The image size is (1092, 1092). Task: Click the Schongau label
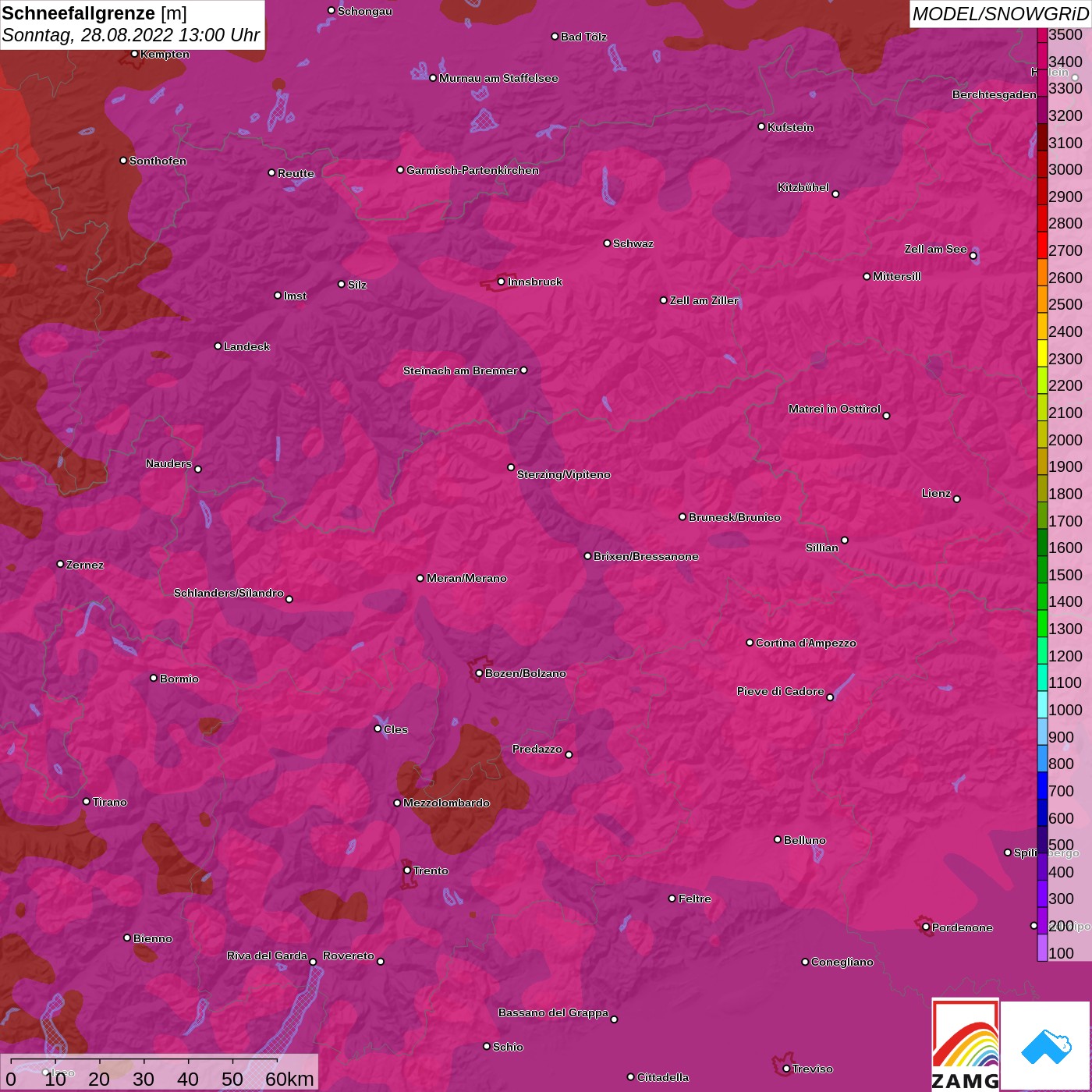pos(365,11)
